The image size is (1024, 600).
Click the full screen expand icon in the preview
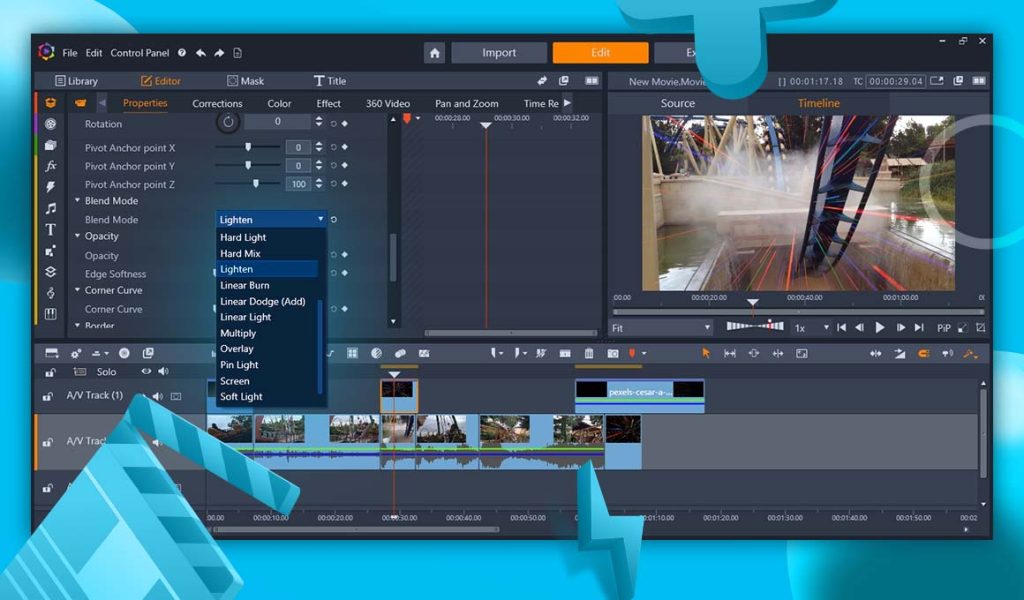pos(963,328)
